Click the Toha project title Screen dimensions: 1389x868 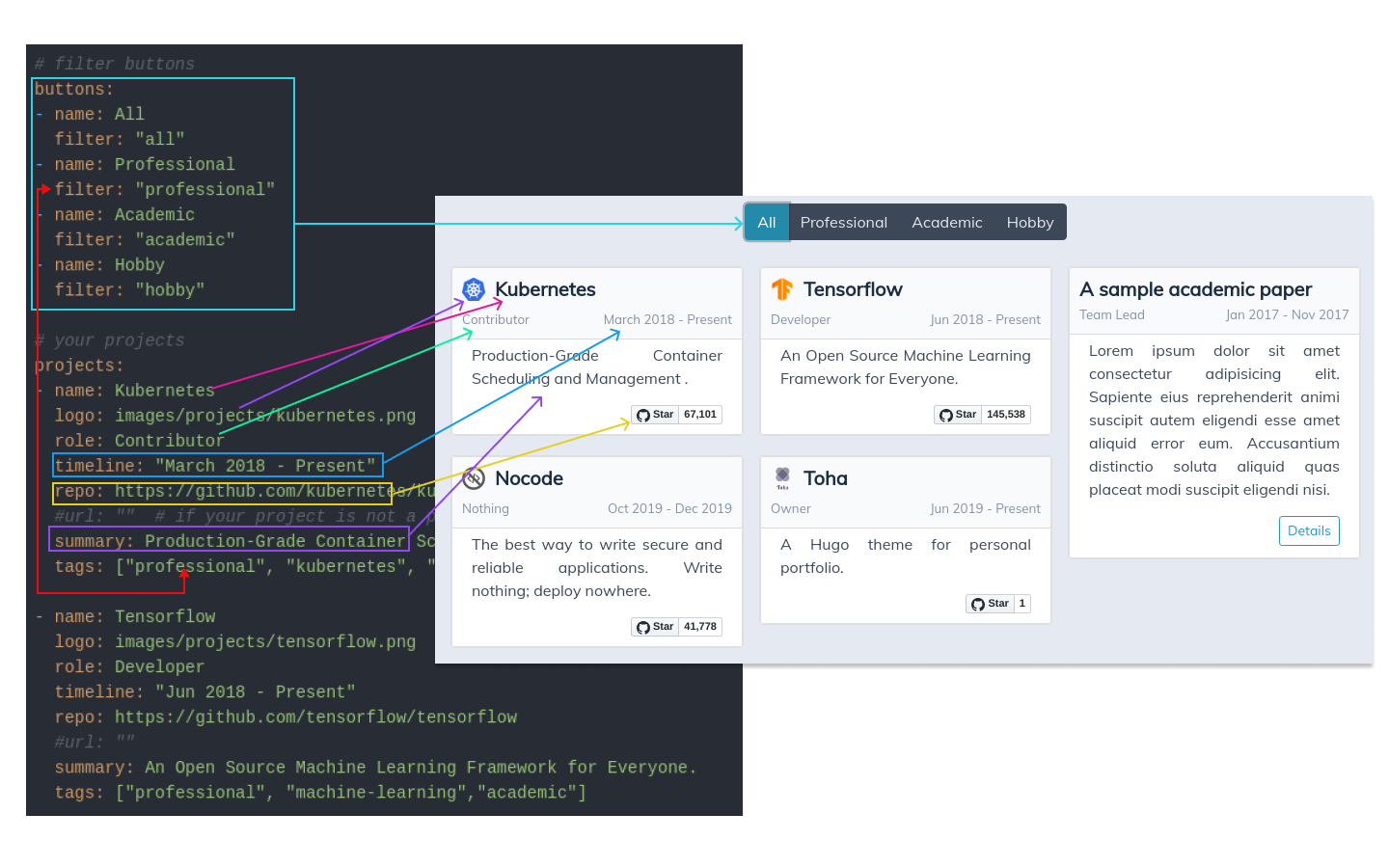825,478
